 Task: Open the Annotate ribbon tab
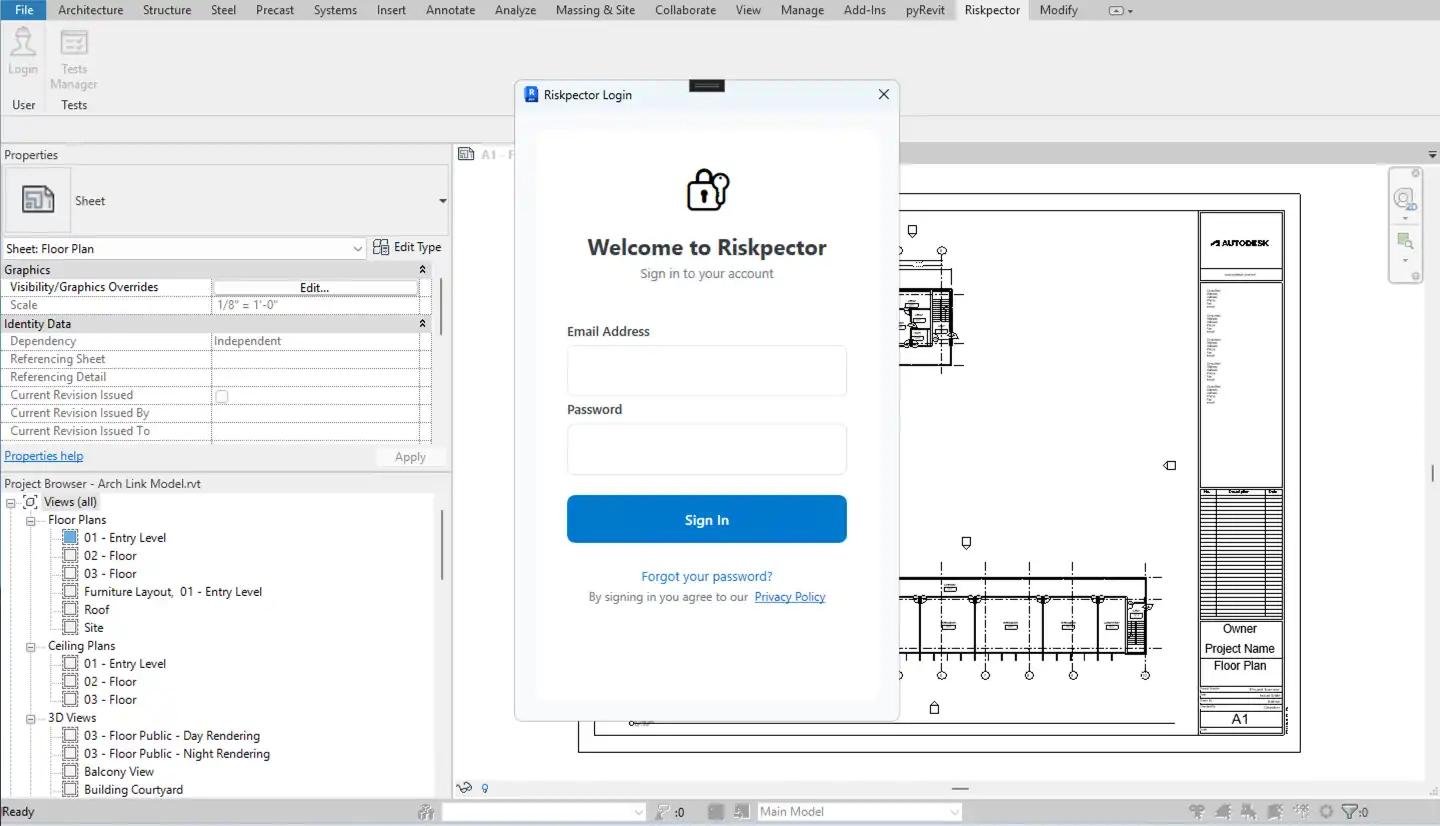(x=450, y=10)
